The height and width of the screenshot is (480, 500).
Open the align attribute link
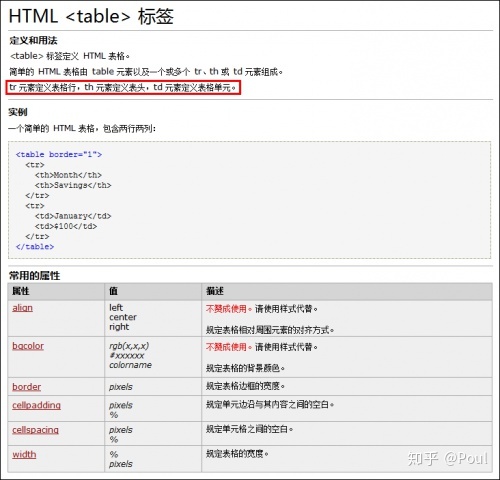22,308
